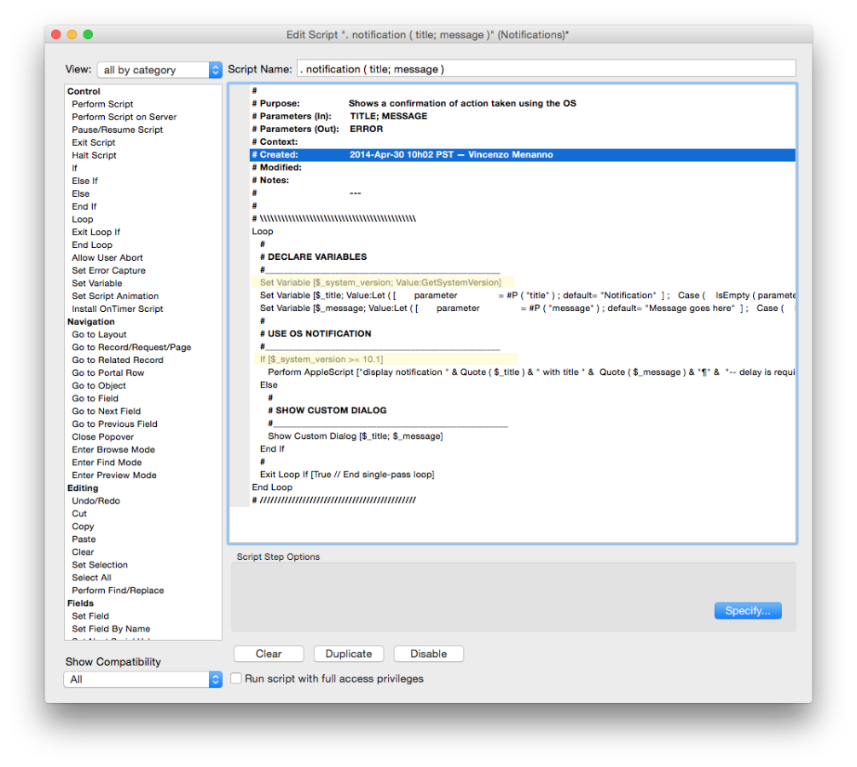857x767 pixels.
Task: Select 'Perform Script' step in list
Action: click(102, 104)
